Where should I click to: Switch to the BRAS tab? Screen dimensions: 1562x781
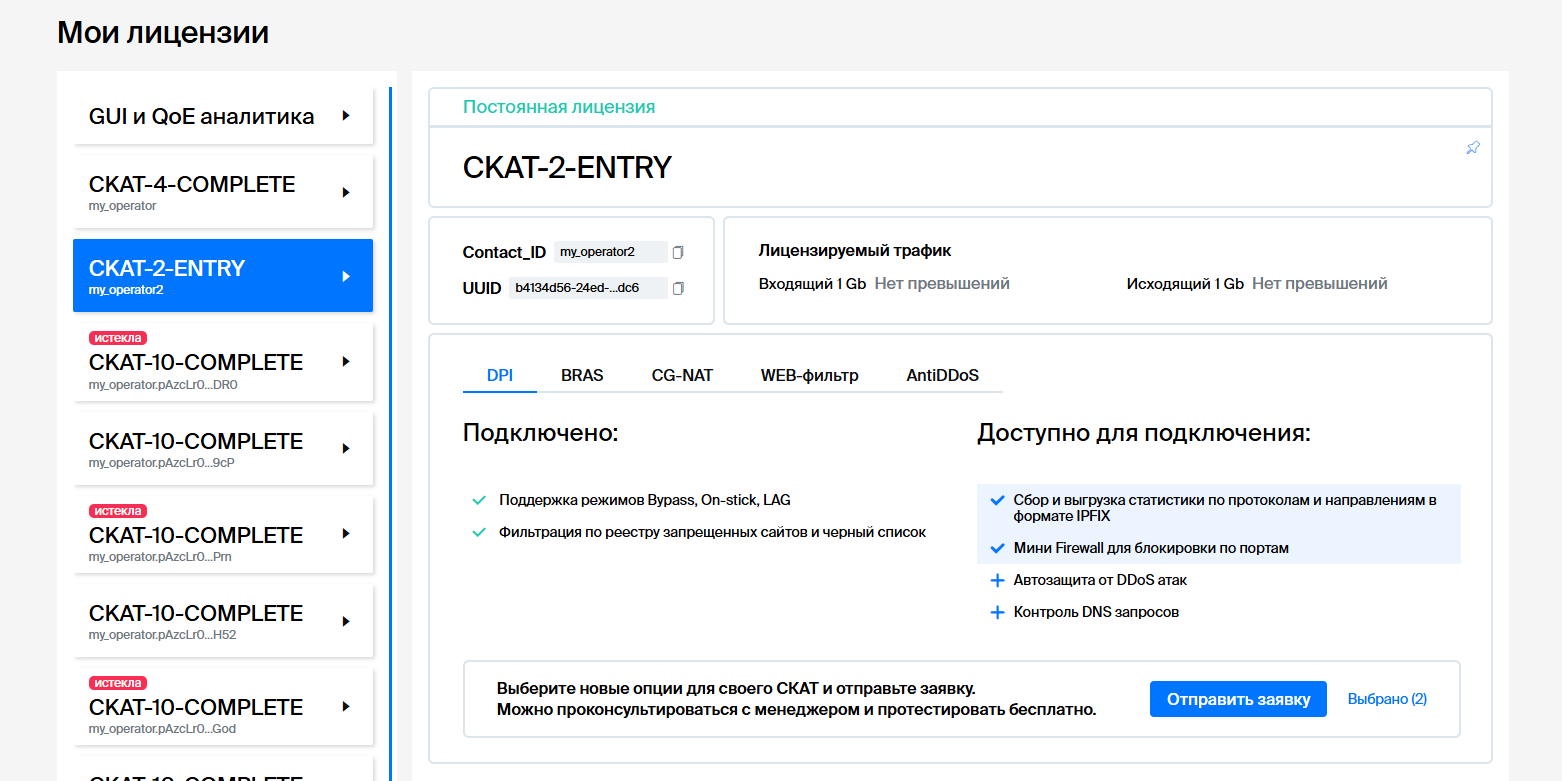(x=582, y=376)
